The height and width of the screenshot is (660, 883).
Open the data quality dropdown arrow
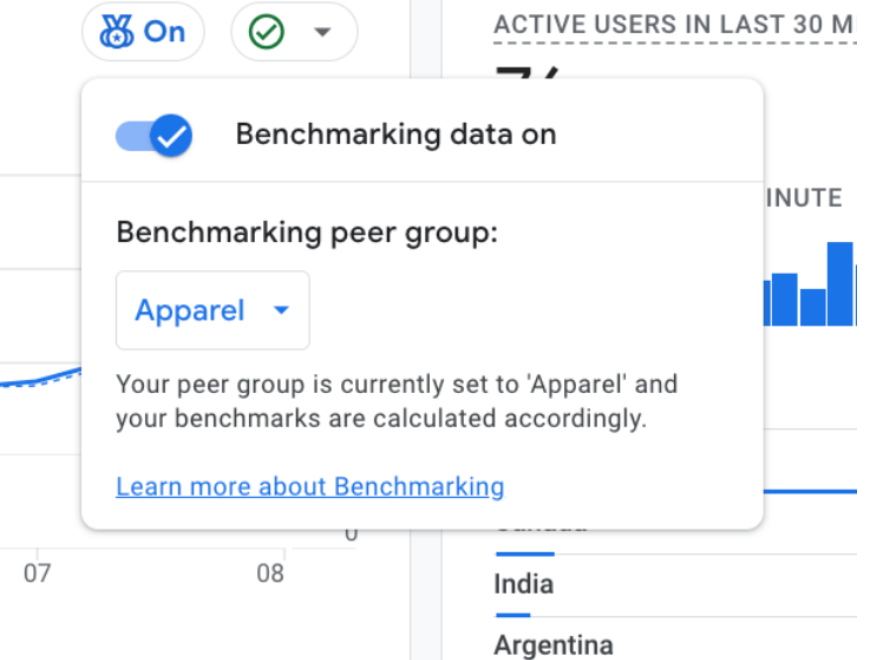[322, 32]
